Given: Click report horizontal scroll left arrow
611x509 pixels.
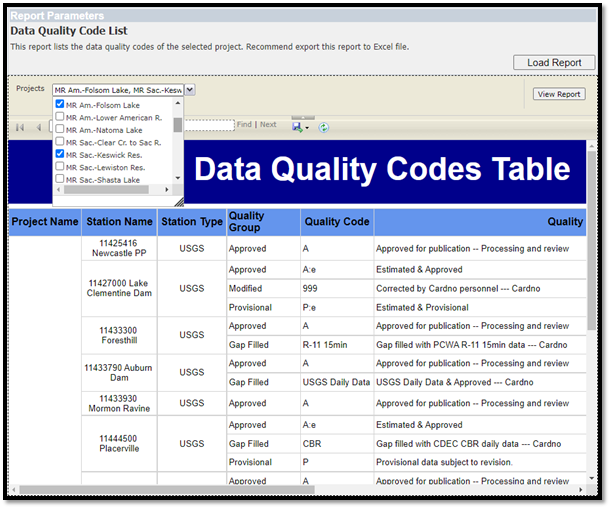Looking at the screenshot, I should tap(14, 490).
